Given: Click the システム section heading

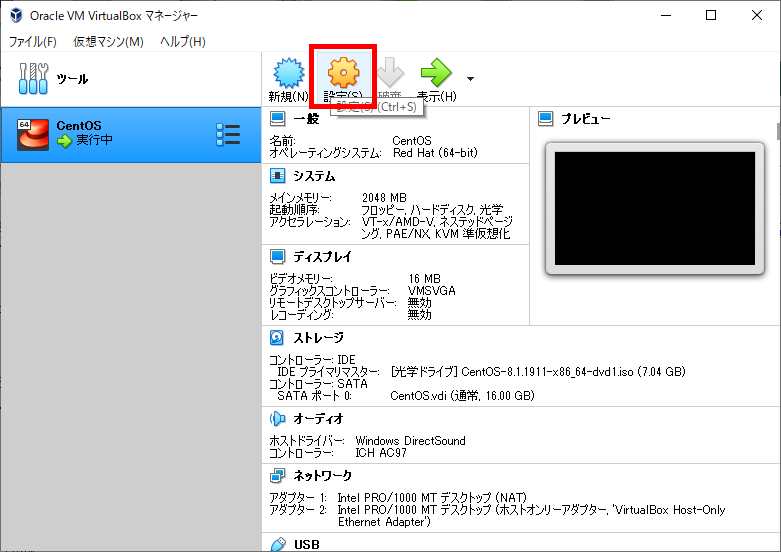Looking at the screenshot, I should 314,176.
